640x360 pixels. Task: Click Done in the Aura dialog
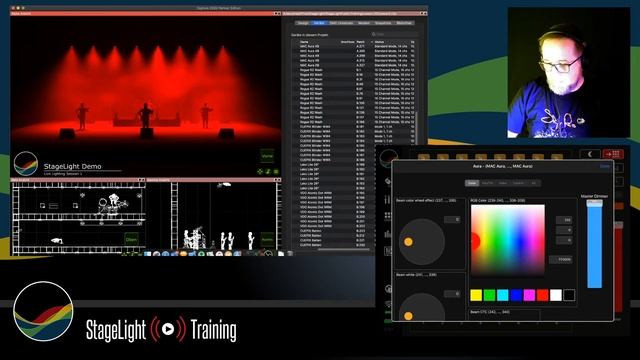[604, 166]
